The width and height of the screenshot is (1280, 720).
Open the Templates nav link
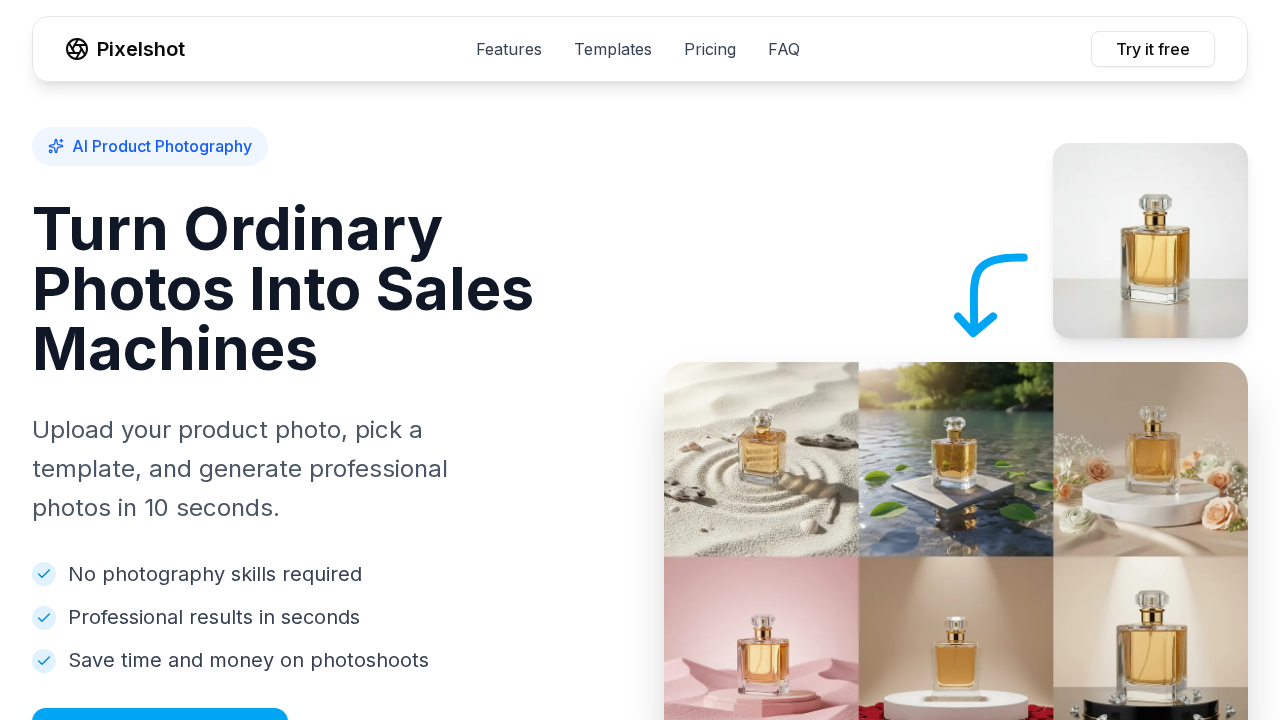pos(613,49)
